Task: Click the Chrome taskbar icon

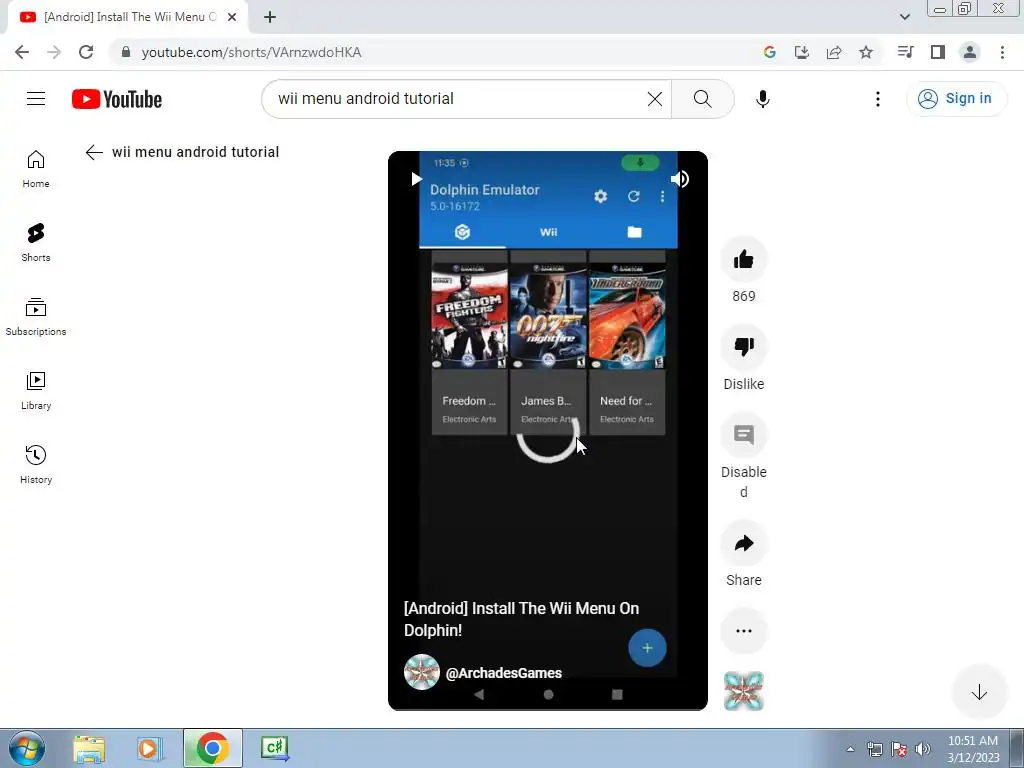Action: click(212, 748)
